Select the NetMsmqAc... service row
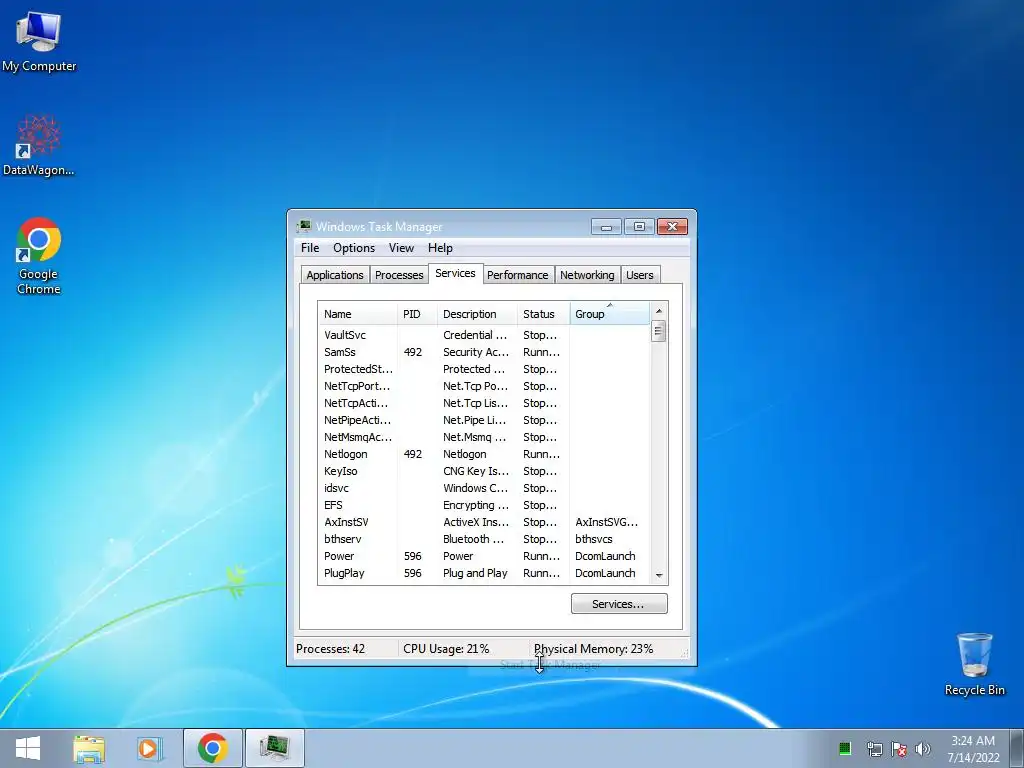 coord(484,437)
